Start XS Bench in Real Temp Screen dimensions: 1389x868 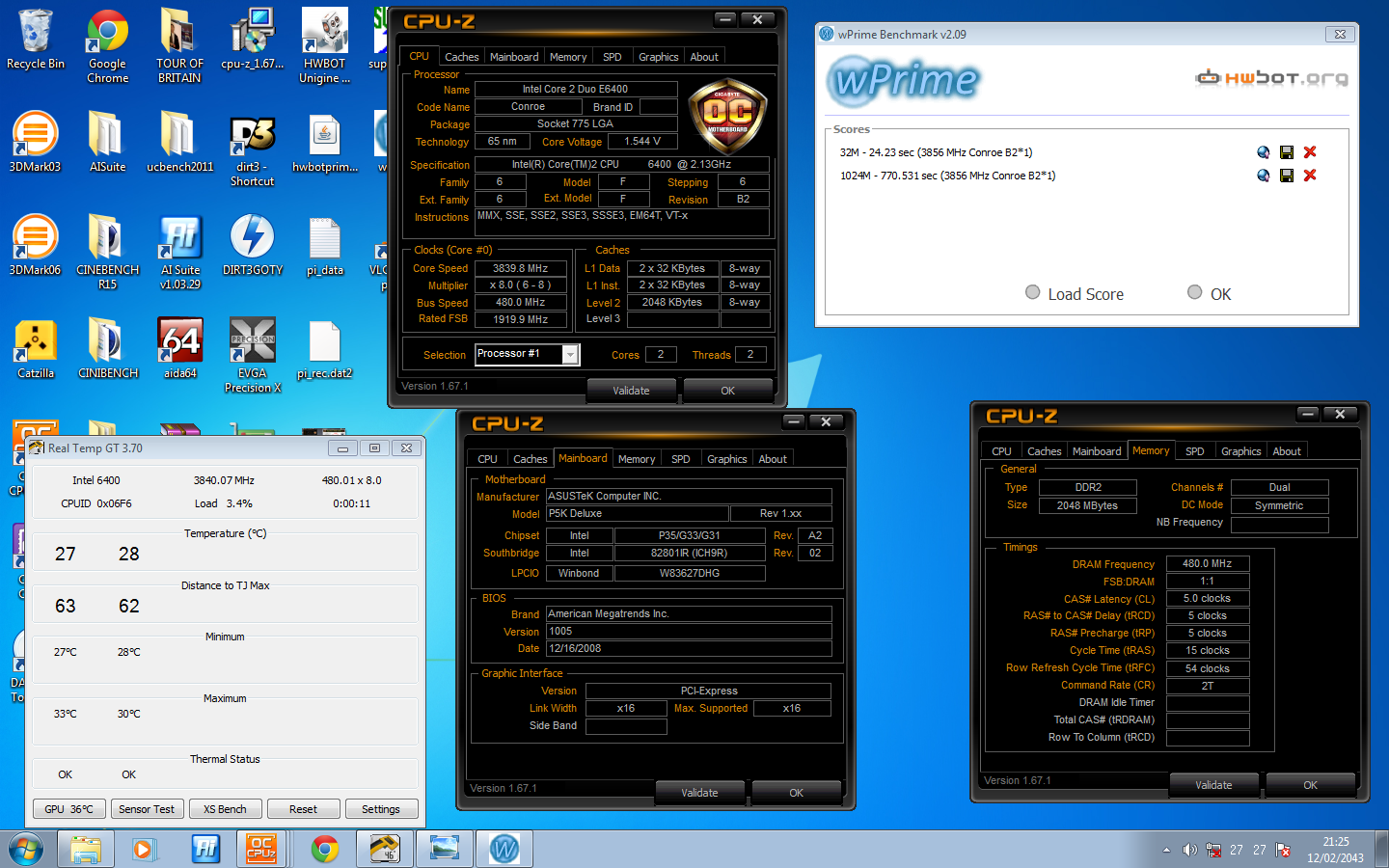(225, 809)
